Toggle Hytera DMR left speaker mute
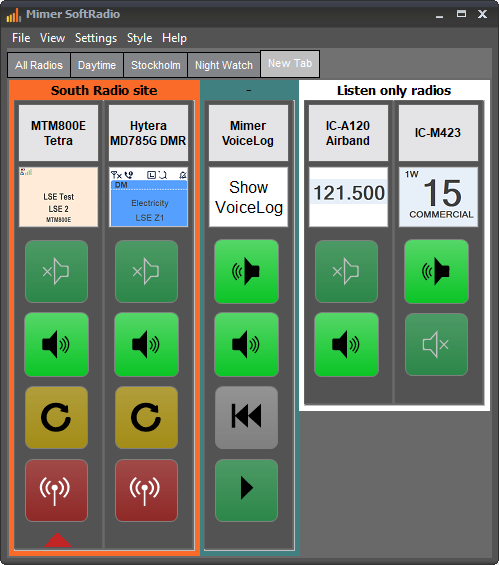Screen dimensions: 499x565 (x=146, y=271)
